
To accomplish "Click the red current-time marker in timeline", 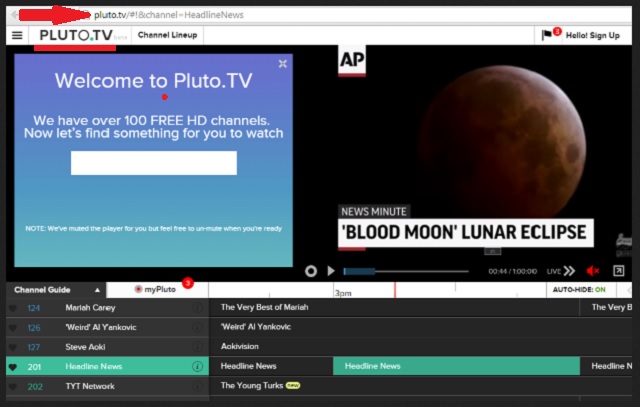I will pyautogui.click(x=395, y=290).
